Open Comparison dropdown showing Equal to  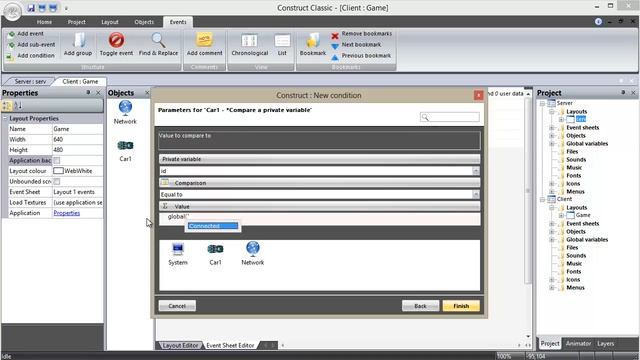click(476, 195)
